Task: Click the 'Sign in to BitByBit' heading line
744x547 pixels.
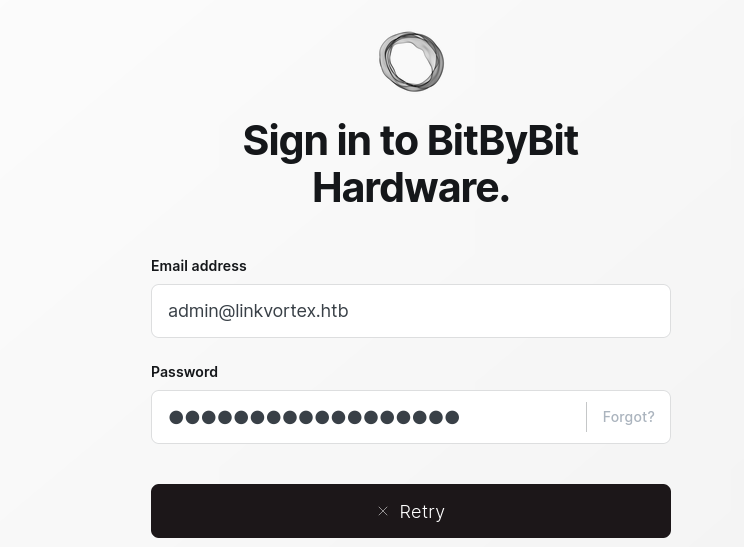Action: (x=411, y=140)
